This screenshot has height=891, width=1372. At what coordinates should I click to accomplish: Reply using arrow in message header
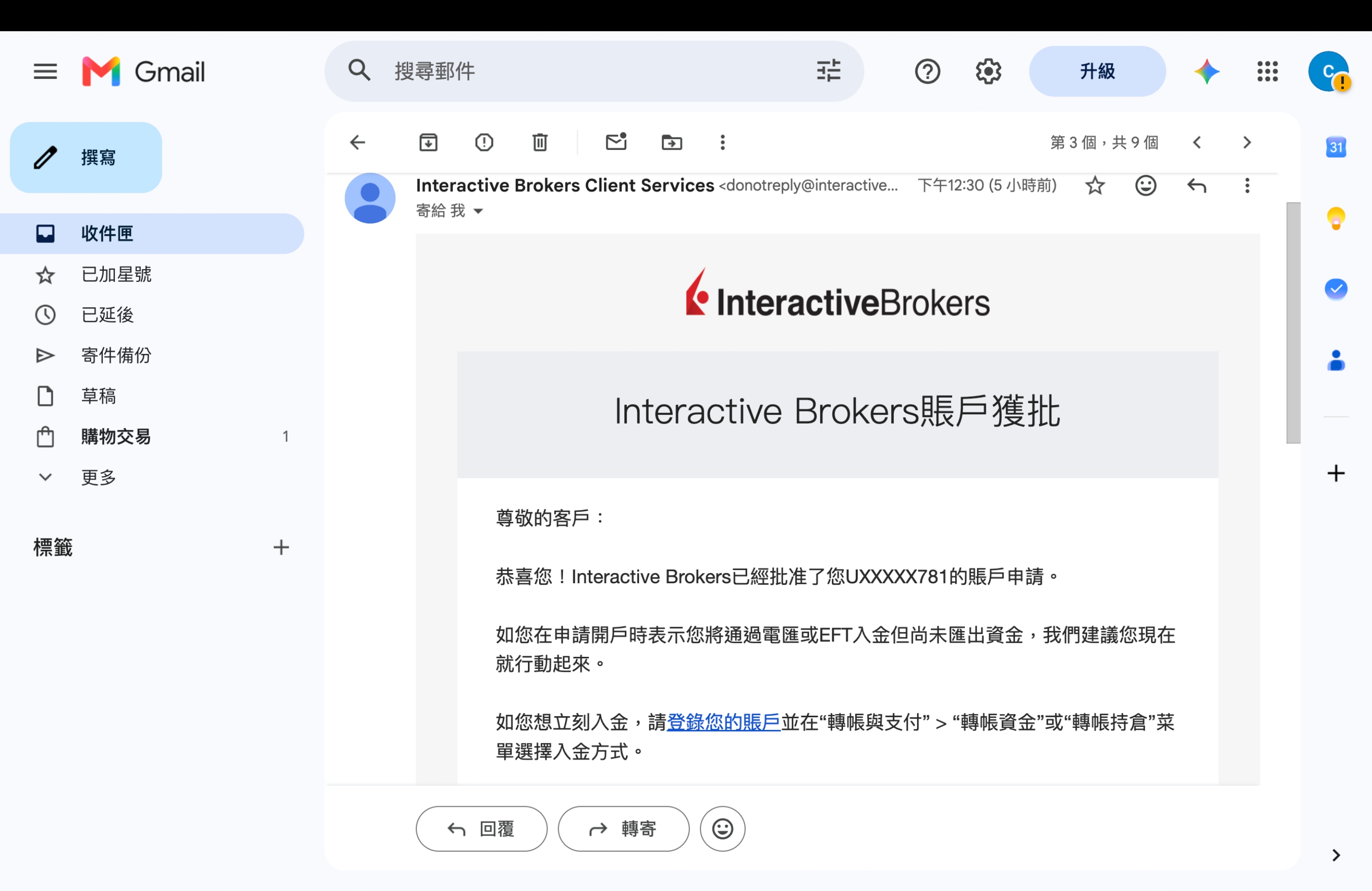(x=1197, y=186)
